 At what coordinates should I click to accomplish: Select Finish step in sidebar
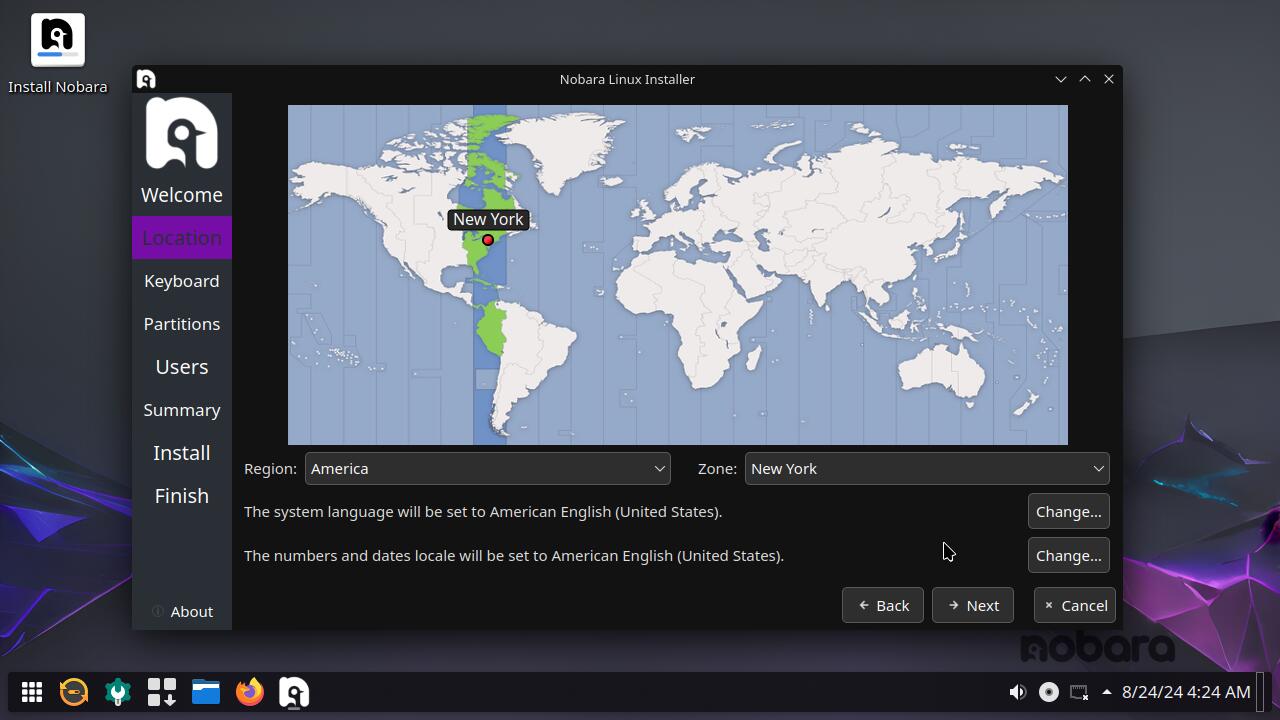click(182, 496)
